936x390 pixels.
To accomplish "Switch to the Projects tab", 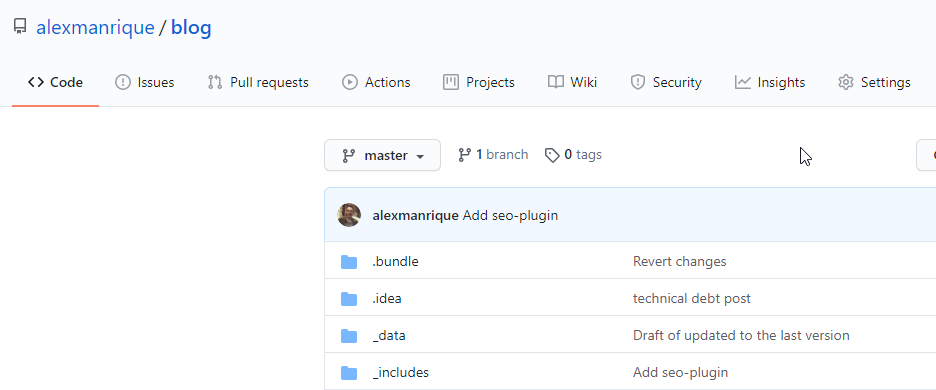I will coord(479,82).
